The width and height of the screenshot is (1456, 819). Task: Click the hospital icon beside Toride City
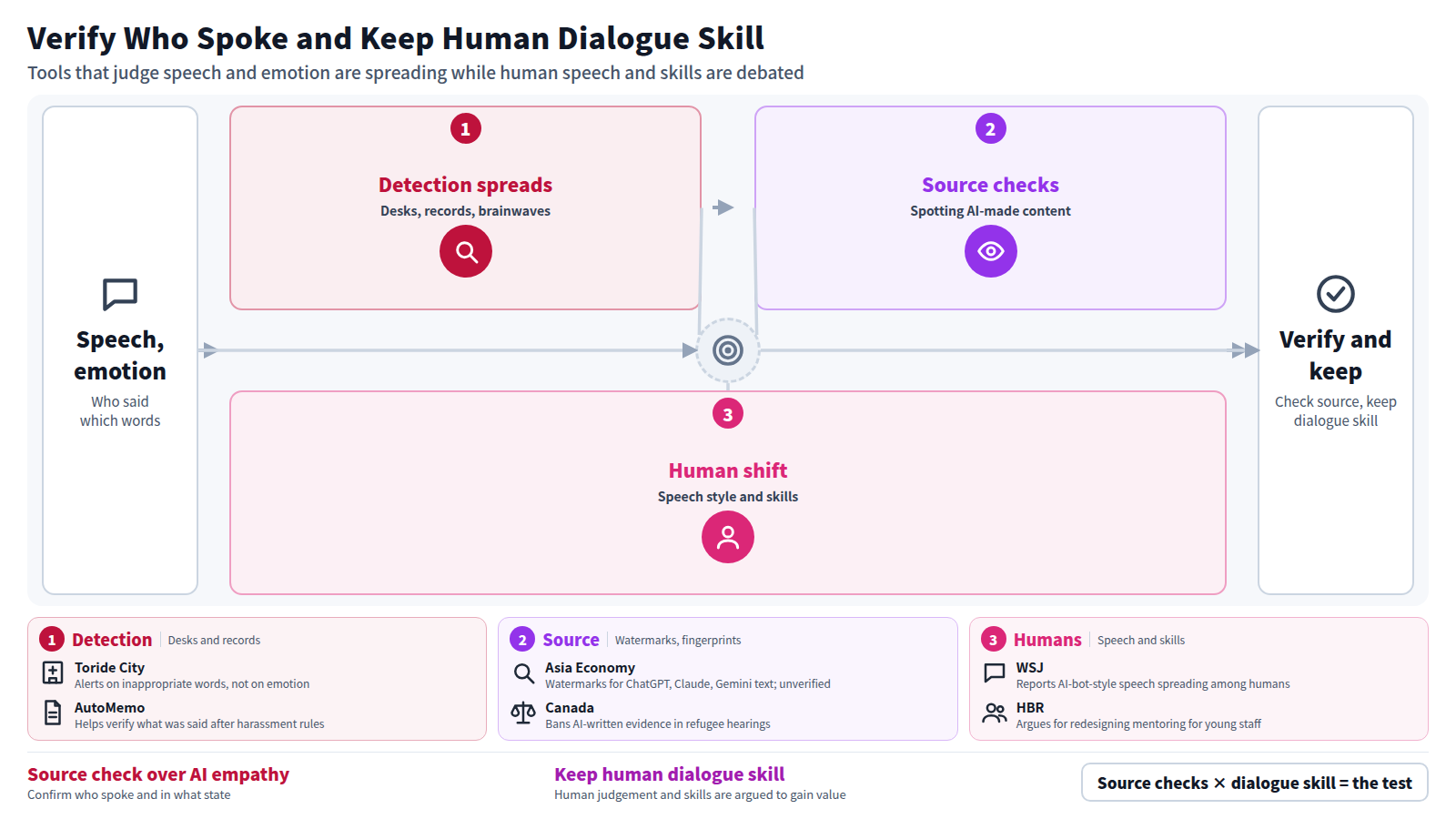(53, 673)
